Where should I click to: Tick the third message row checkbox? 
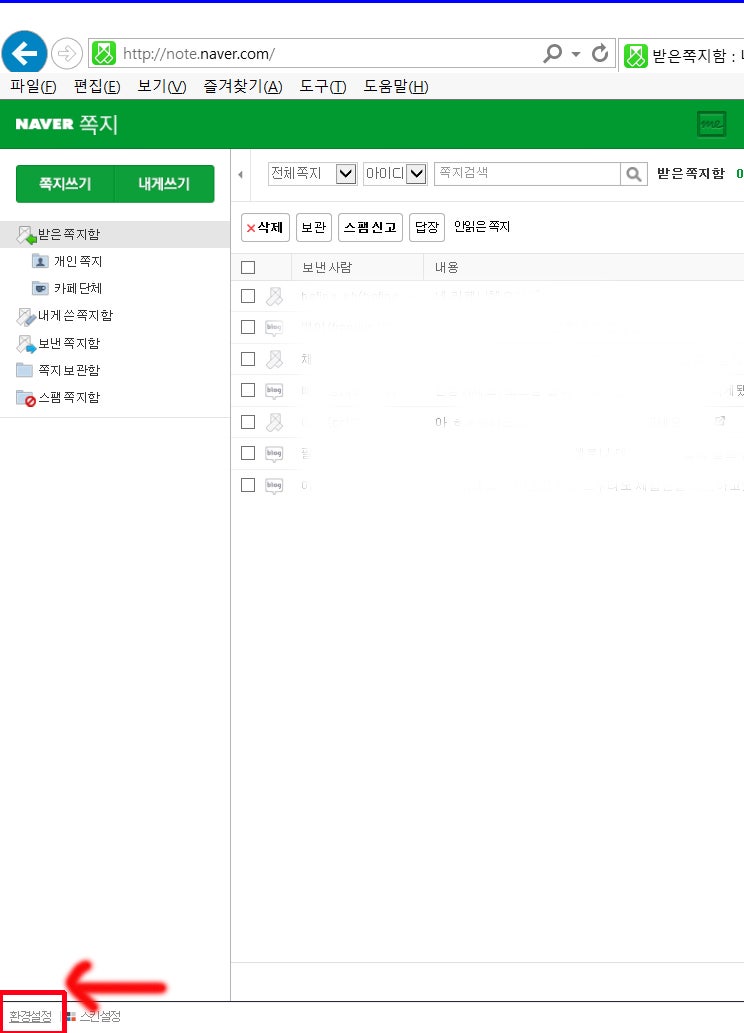248,358
